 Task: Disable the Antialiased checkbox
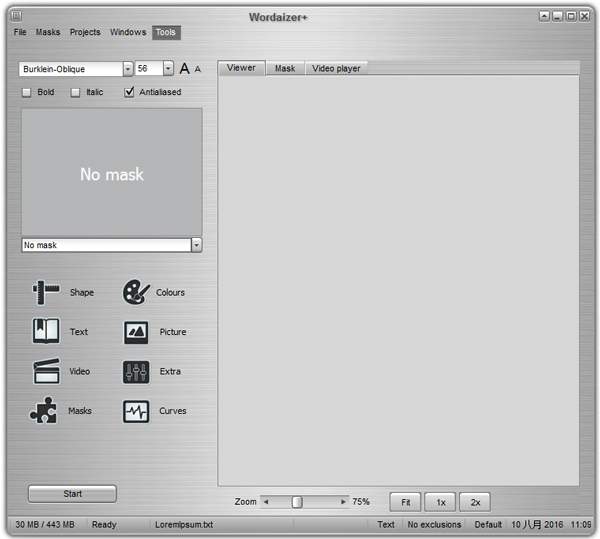pyautogui.click(x=129, y=92)
